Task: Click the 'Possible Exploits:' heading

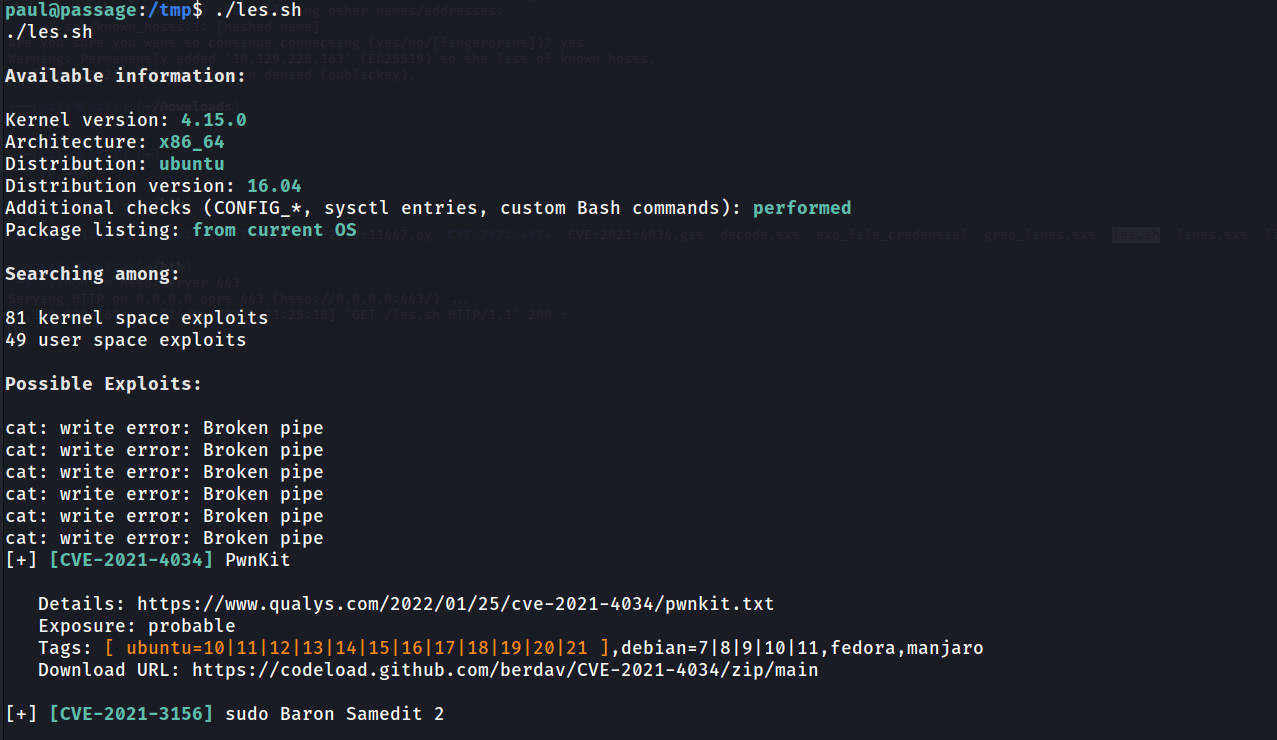Action: [104, 384]
